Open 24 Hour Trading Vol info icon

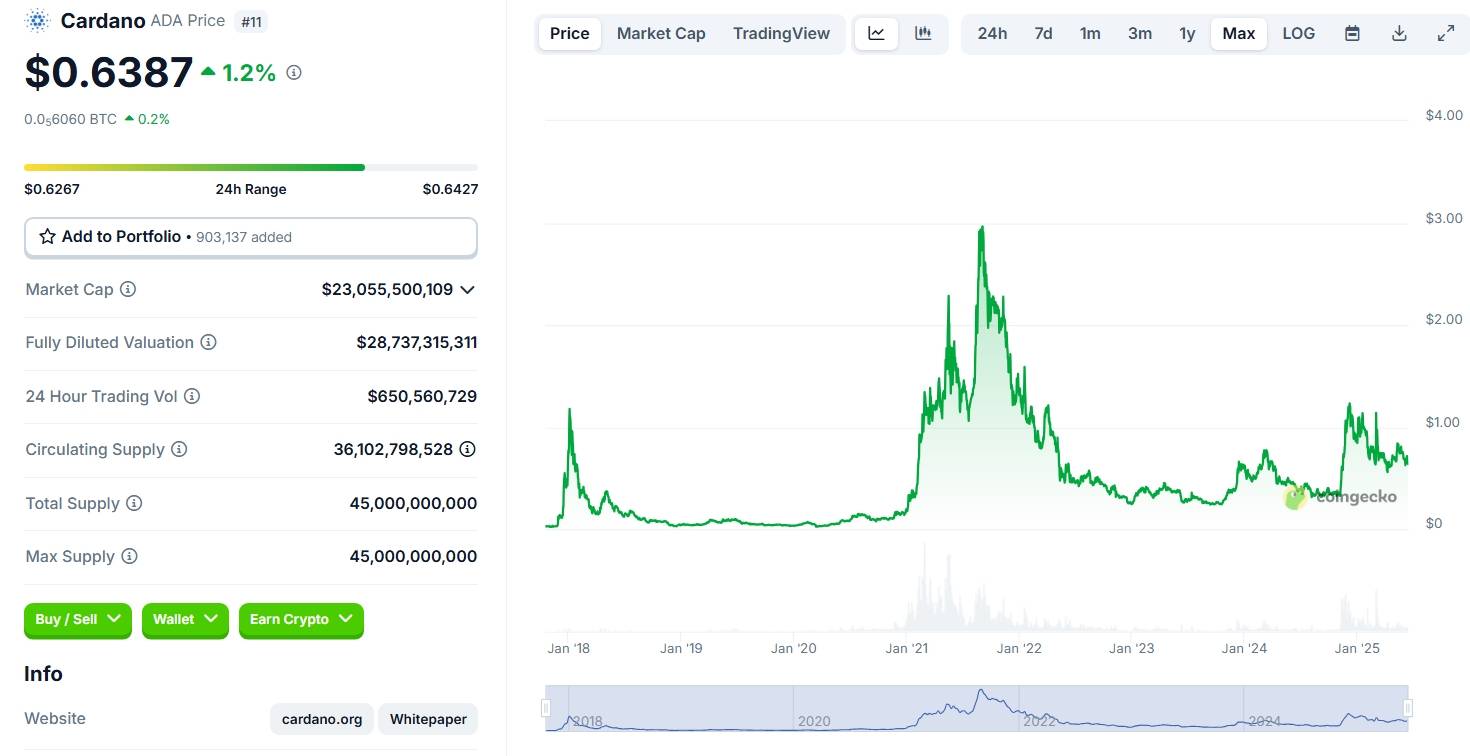pyautogui.click(x=192, y=396)
